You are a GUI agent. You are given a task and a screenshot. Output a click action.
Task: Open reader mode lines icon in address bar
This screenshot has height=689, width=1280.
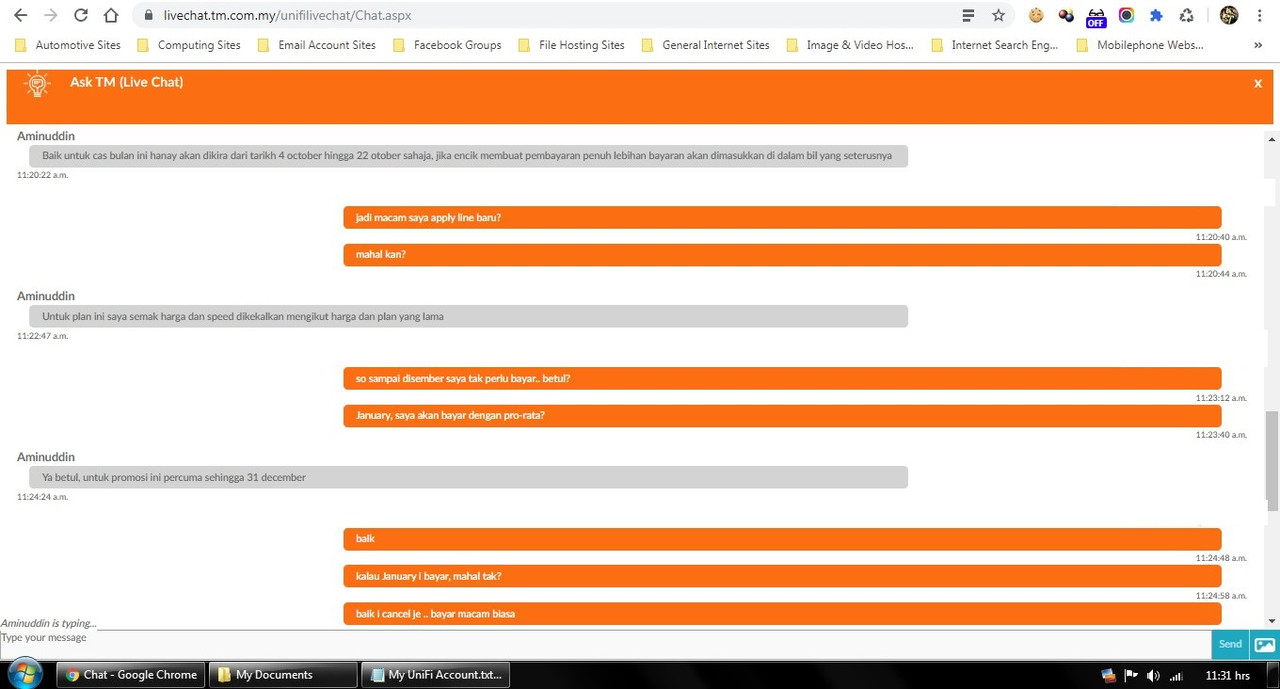(x=968, y=15)
